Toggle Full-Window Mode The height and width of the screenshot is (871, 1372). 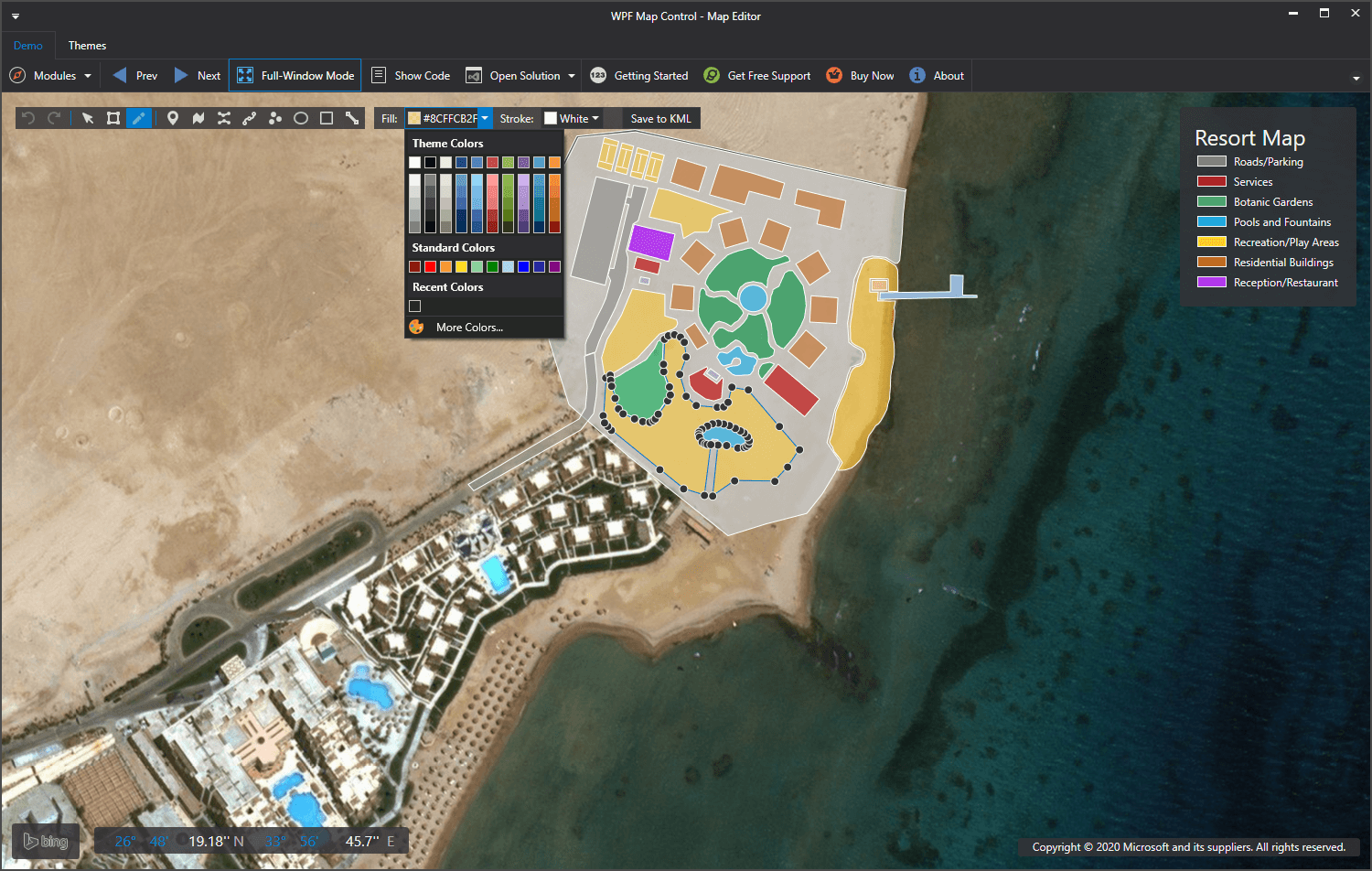[x=295, y=76]
